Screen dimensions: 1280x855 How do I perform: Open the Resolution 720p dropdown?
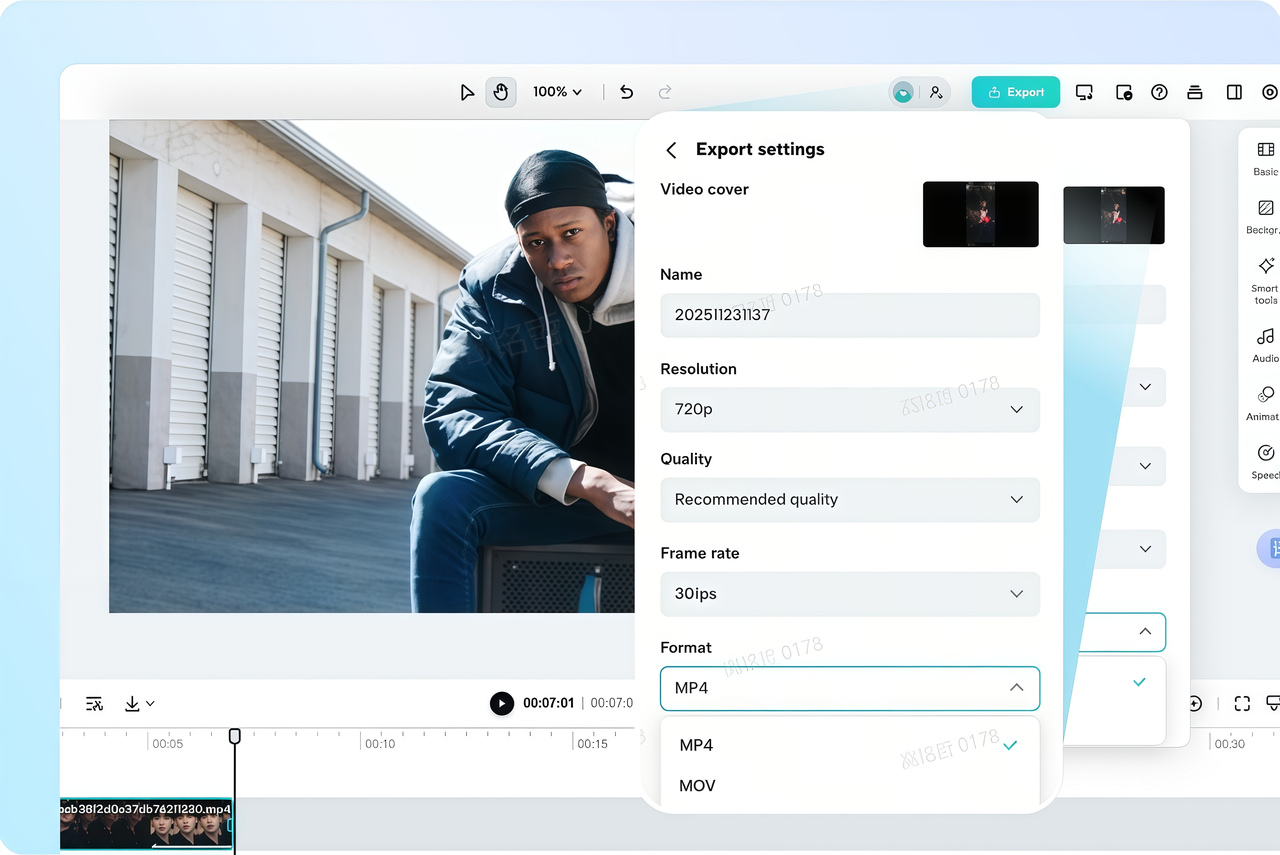[x=1016, y=409]
